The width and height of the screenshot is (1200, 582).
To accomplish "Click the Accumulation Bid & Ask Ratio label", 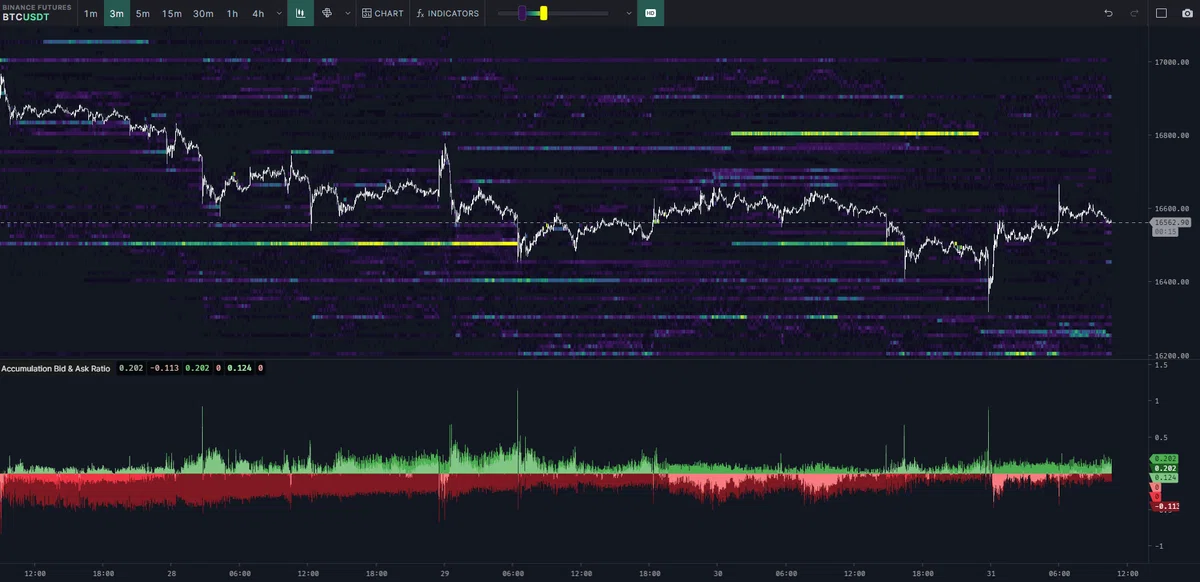I will tap(55, 368).
